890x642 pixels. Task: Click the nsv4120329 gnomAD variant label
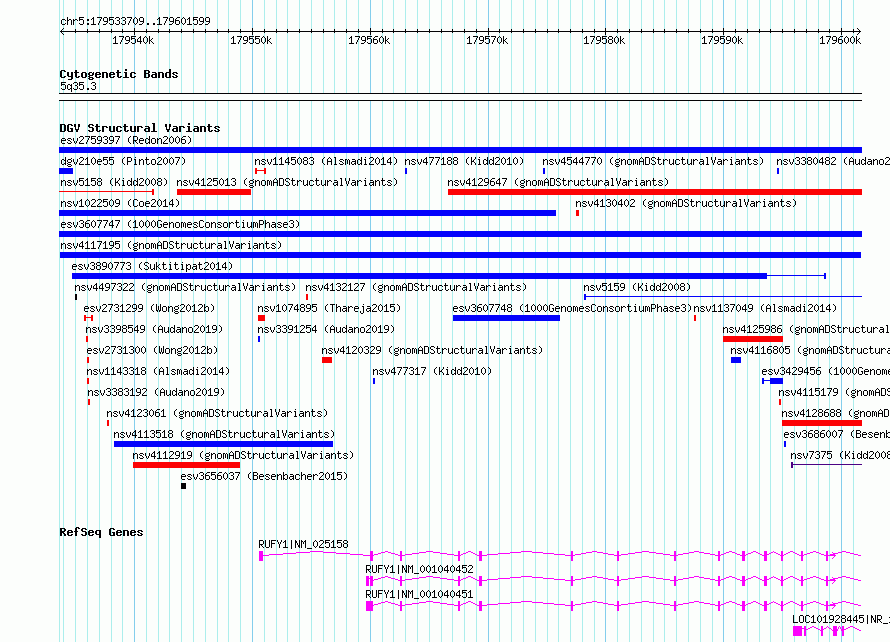tap(432, 350)
